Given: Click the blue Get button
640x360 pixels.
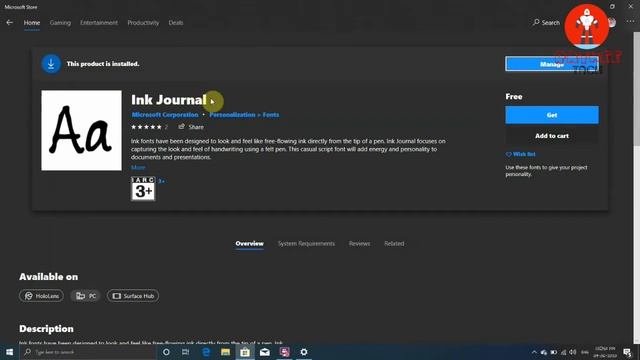Looking at the screenshot, I should coord(552,115).
